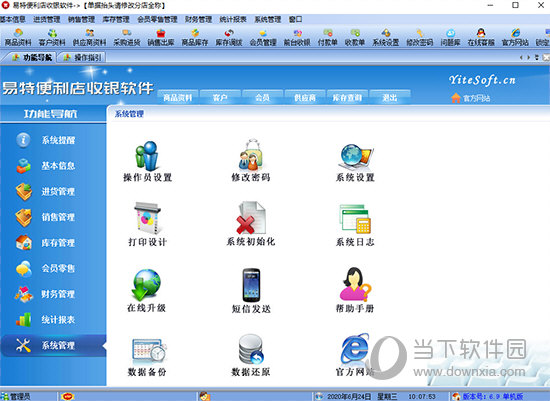550x401 pixels.
Task: Click 系统初始化 red X icon
Action: point(251,224)
